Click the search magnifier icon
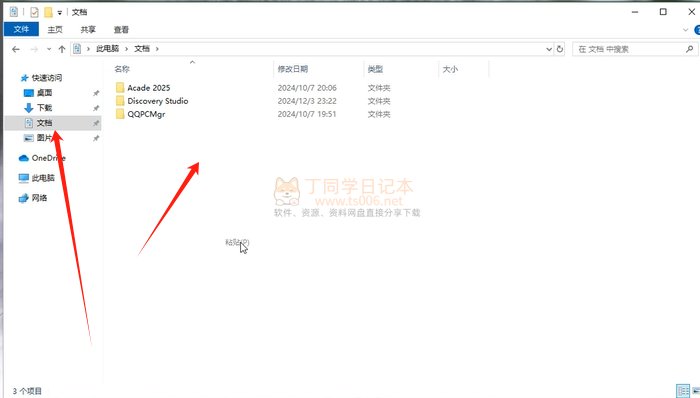The height and width of the screenshot is (398, 700). [689, 49]
